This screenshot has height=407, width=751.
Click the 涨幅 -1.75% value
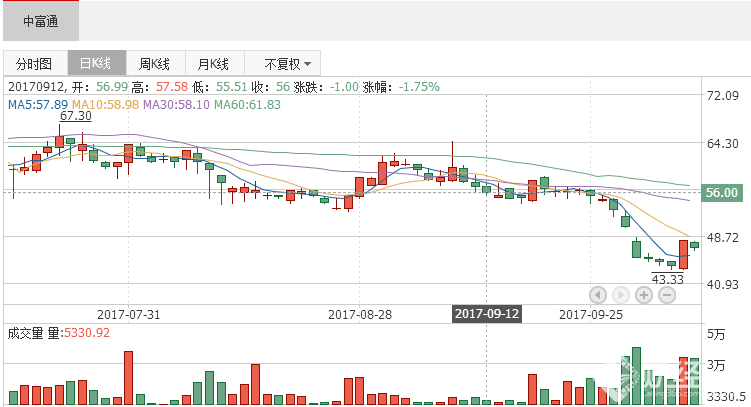pyautogui.click(x=419, y=87)
